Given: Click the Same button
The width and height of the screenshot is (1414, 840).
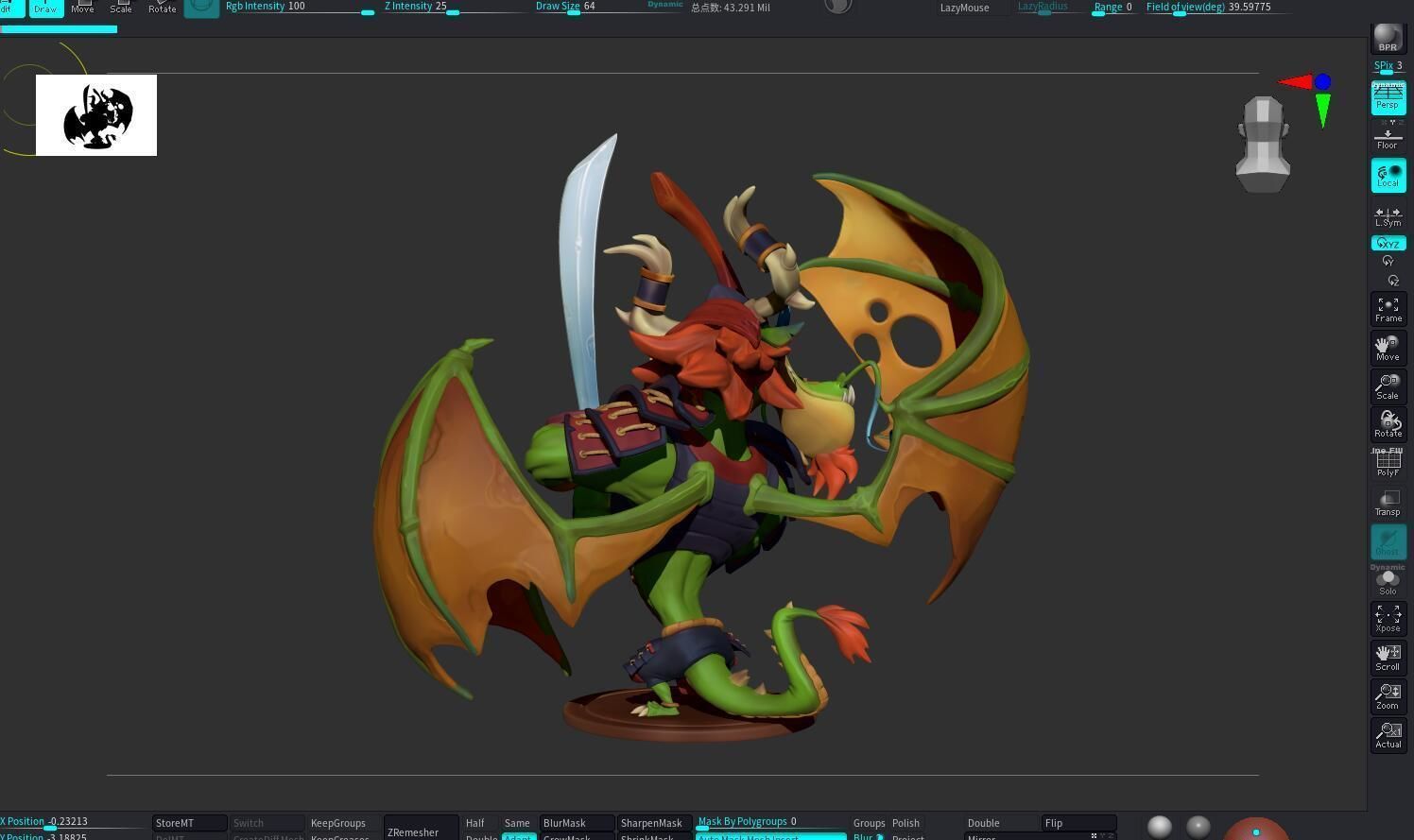Looking at the screenshot, I should 517,823.
